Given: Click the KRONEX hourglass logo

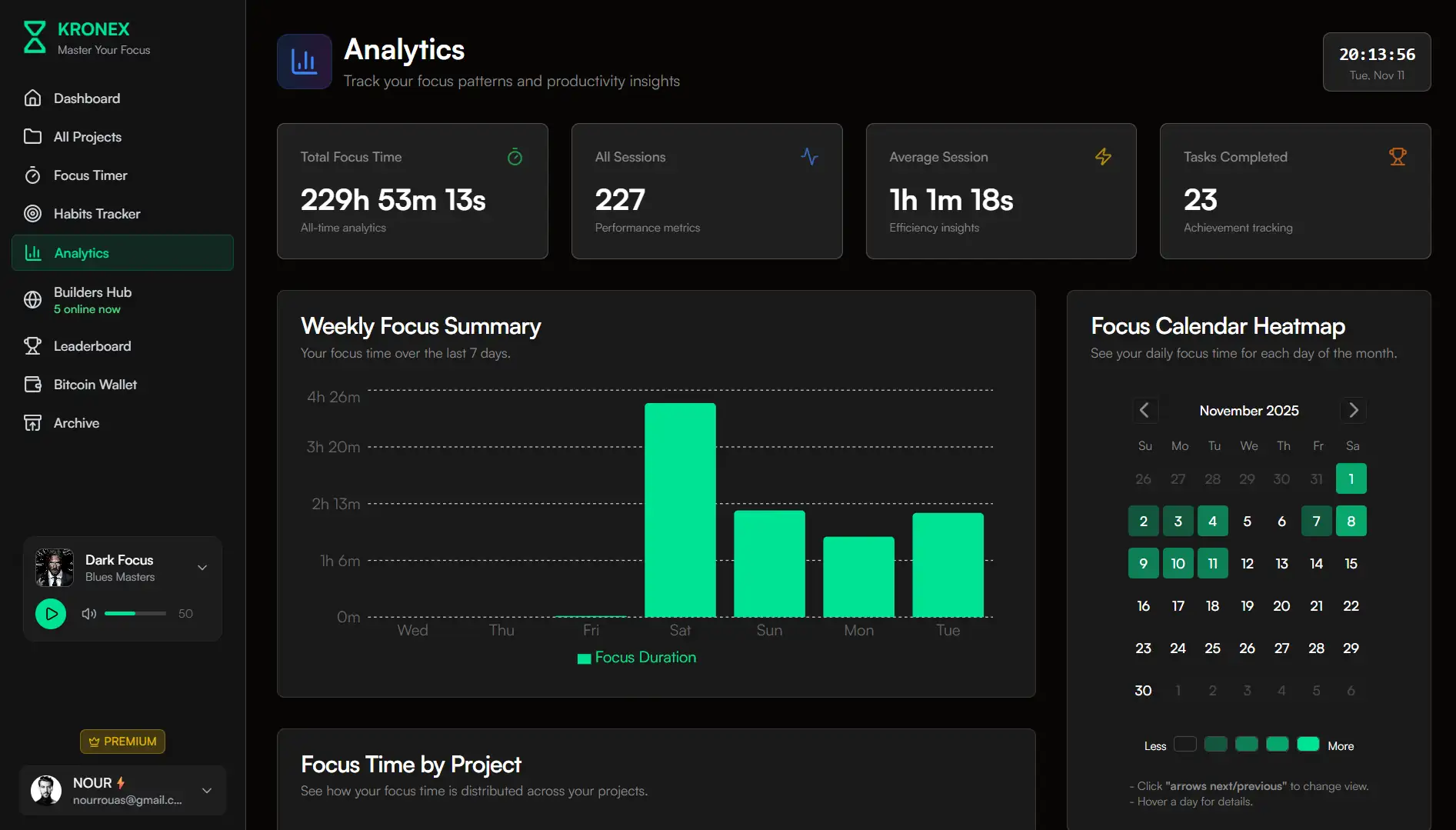Looking at the screenshot, I should [x=35, y=35].
